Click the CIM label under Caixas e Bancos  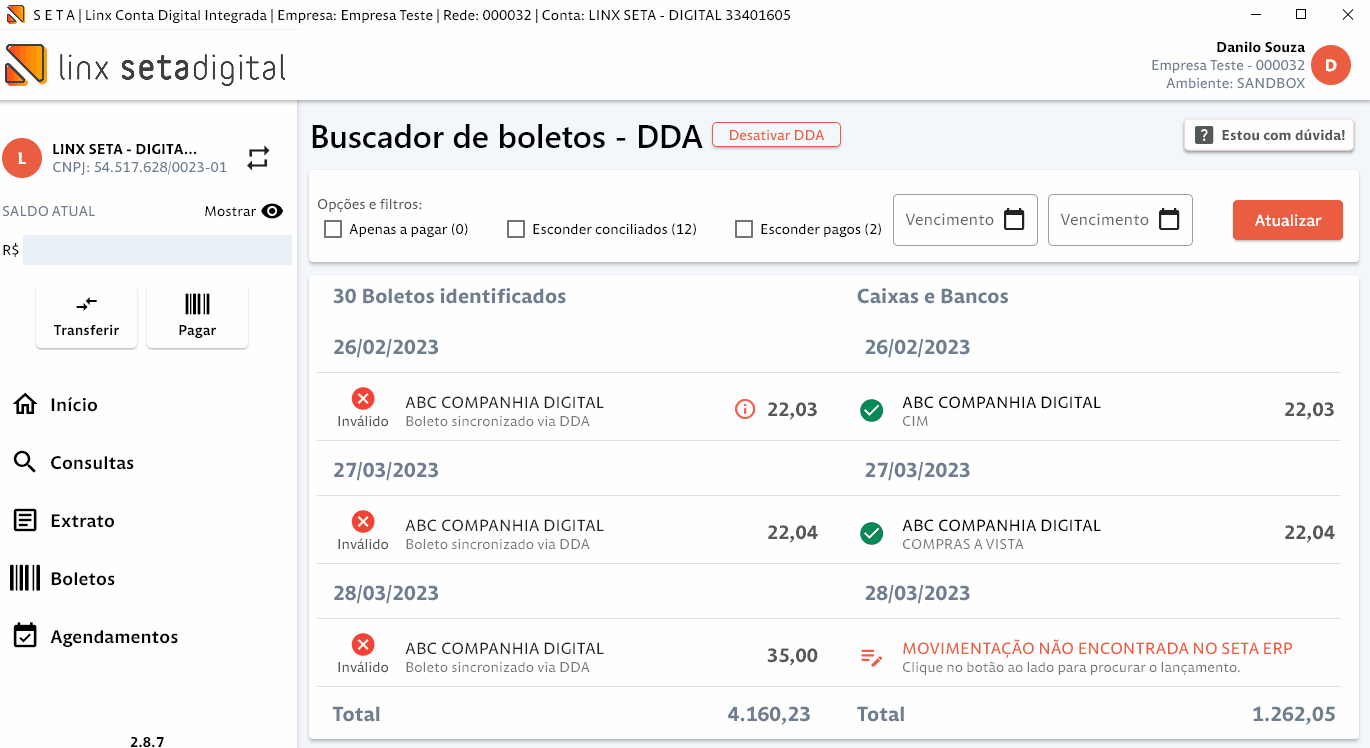click(915, 421)
